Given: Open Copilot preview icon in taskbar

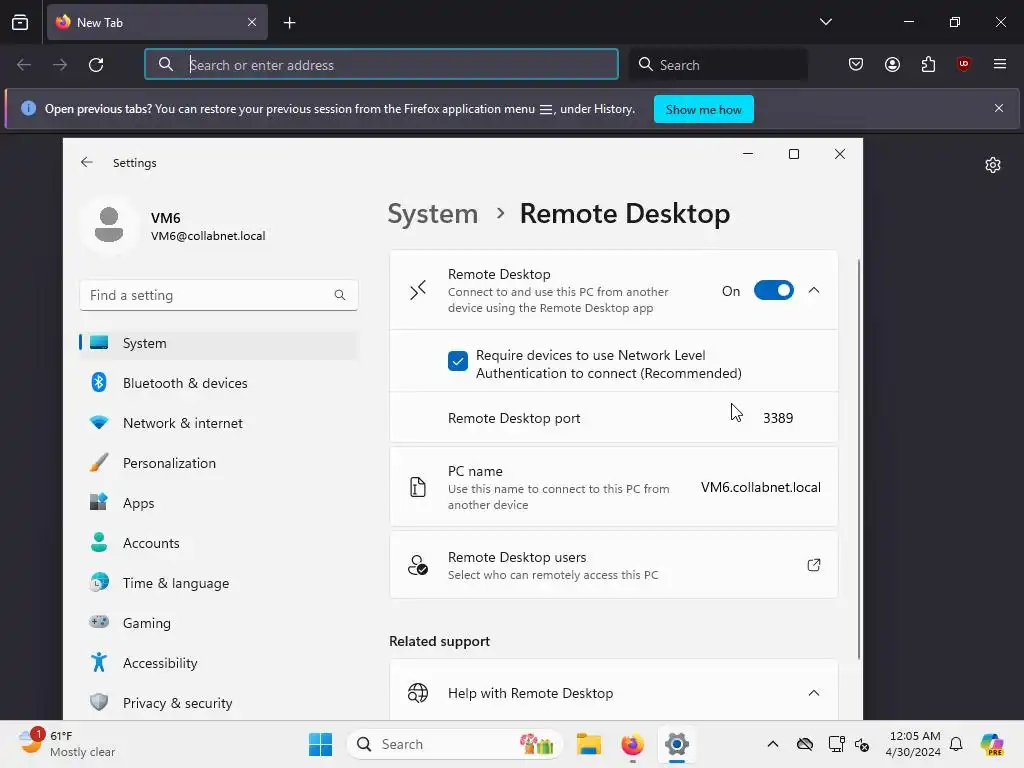Looking at the screenshot, I should point(992,744).
